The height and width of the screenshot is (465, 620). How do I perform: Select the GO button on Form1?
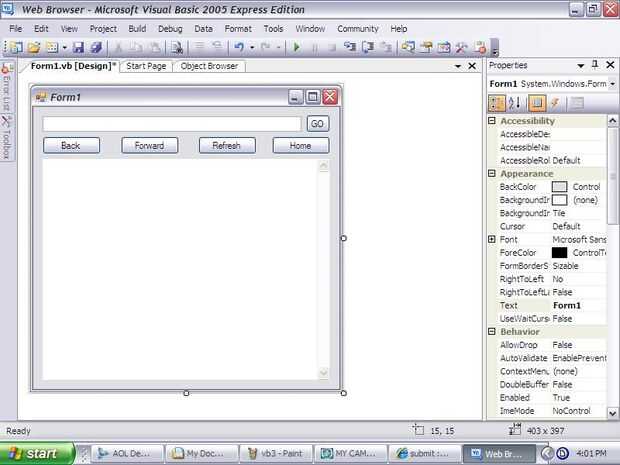coord(318,124)
